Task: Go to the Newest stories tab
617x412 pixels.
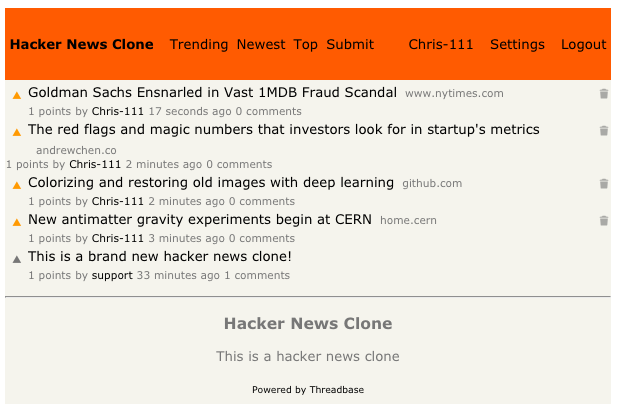Action: (x=261, y=45)
